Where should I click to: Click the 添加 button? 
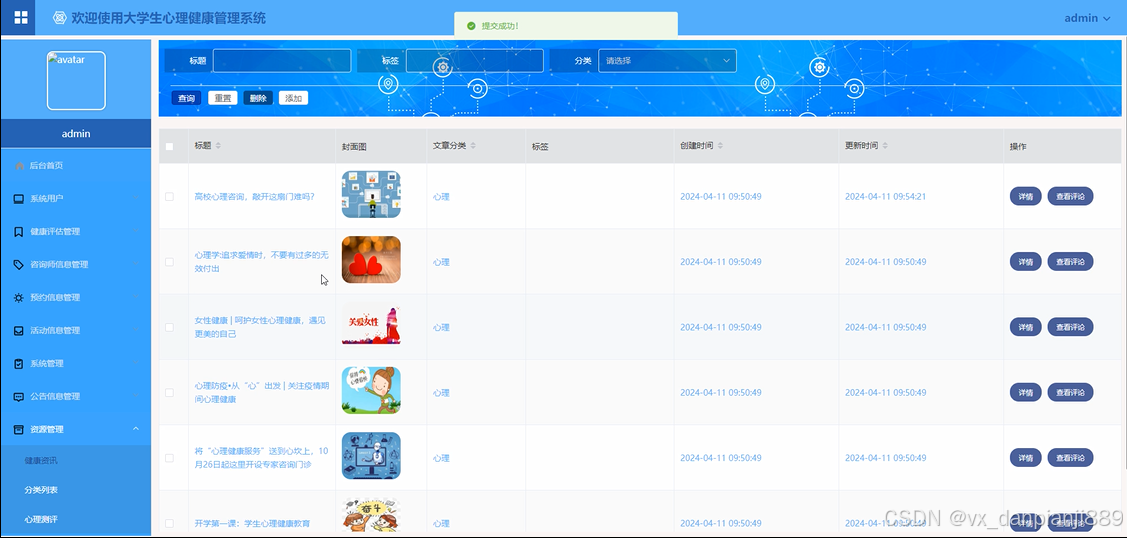pos(293,98)
